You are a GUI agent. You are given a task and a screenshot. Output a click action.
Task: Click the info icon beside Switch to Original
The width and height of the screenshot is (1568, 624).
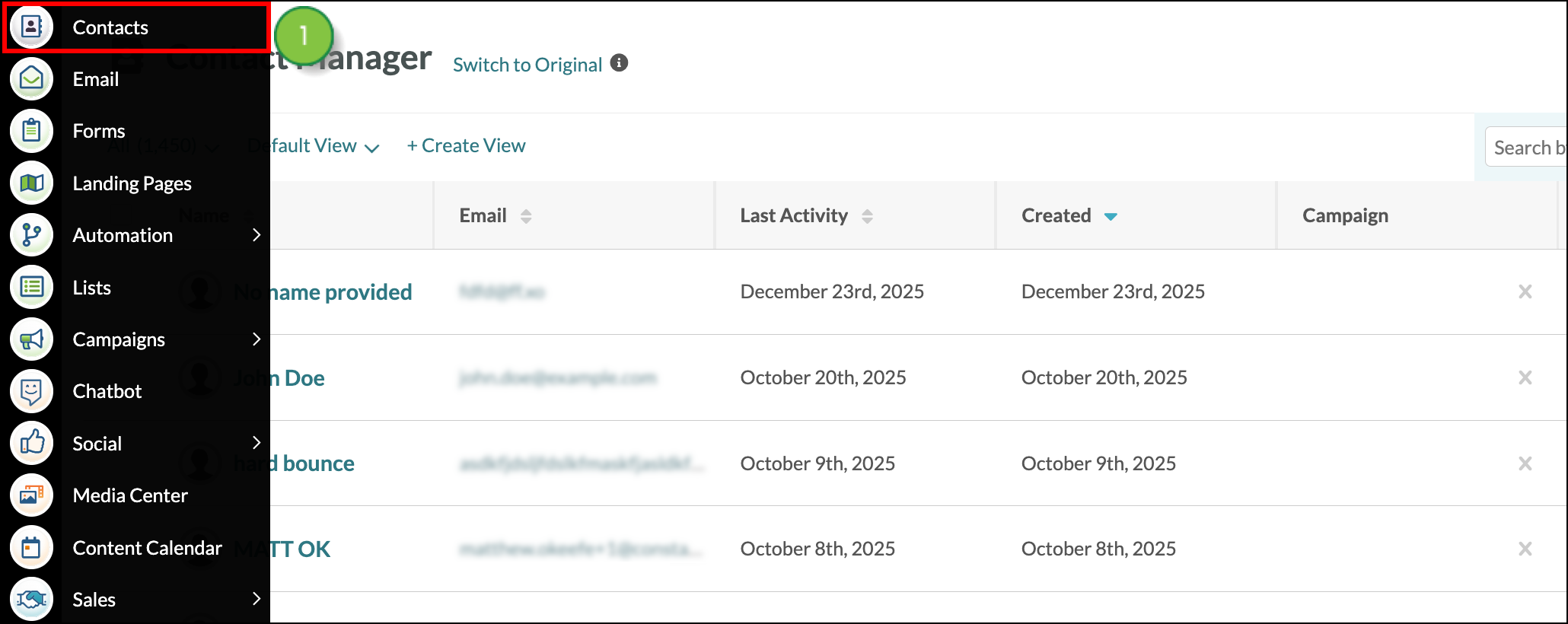(620, 63)
